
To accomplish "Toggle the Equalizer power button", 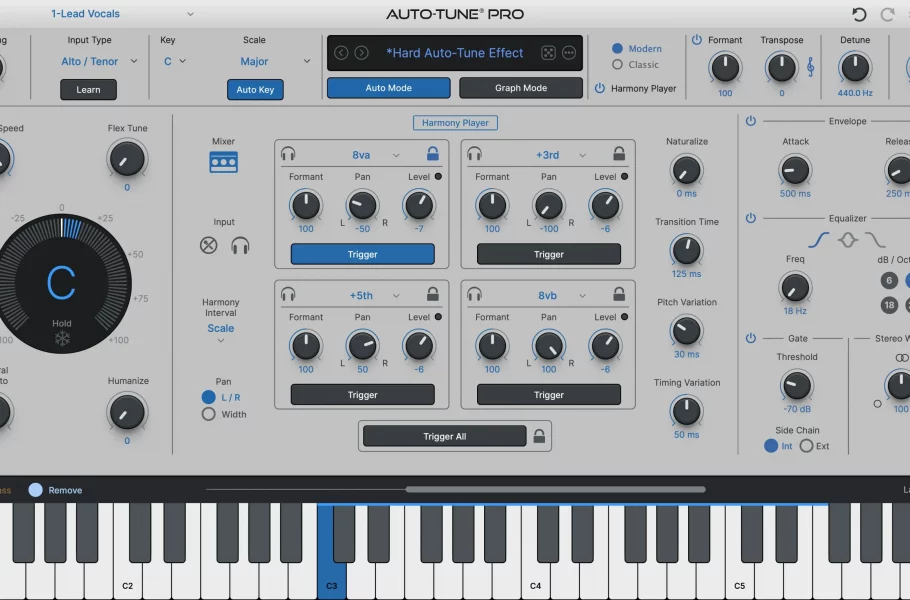I will coord(750,218).
